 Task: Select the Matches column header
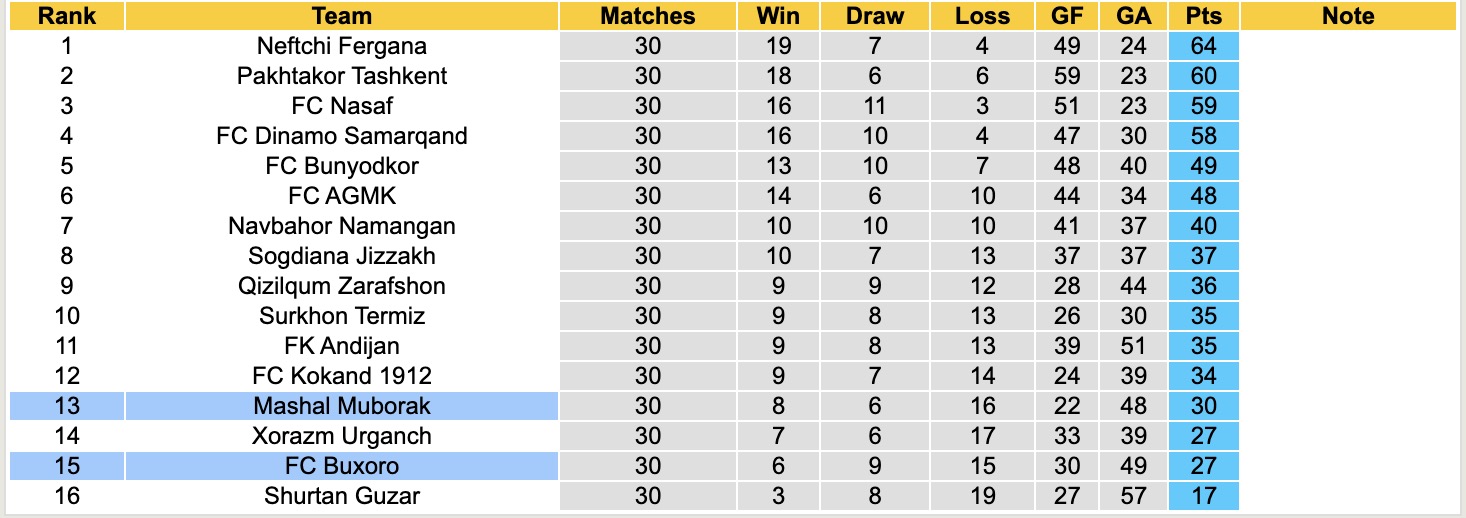[647, 16]
